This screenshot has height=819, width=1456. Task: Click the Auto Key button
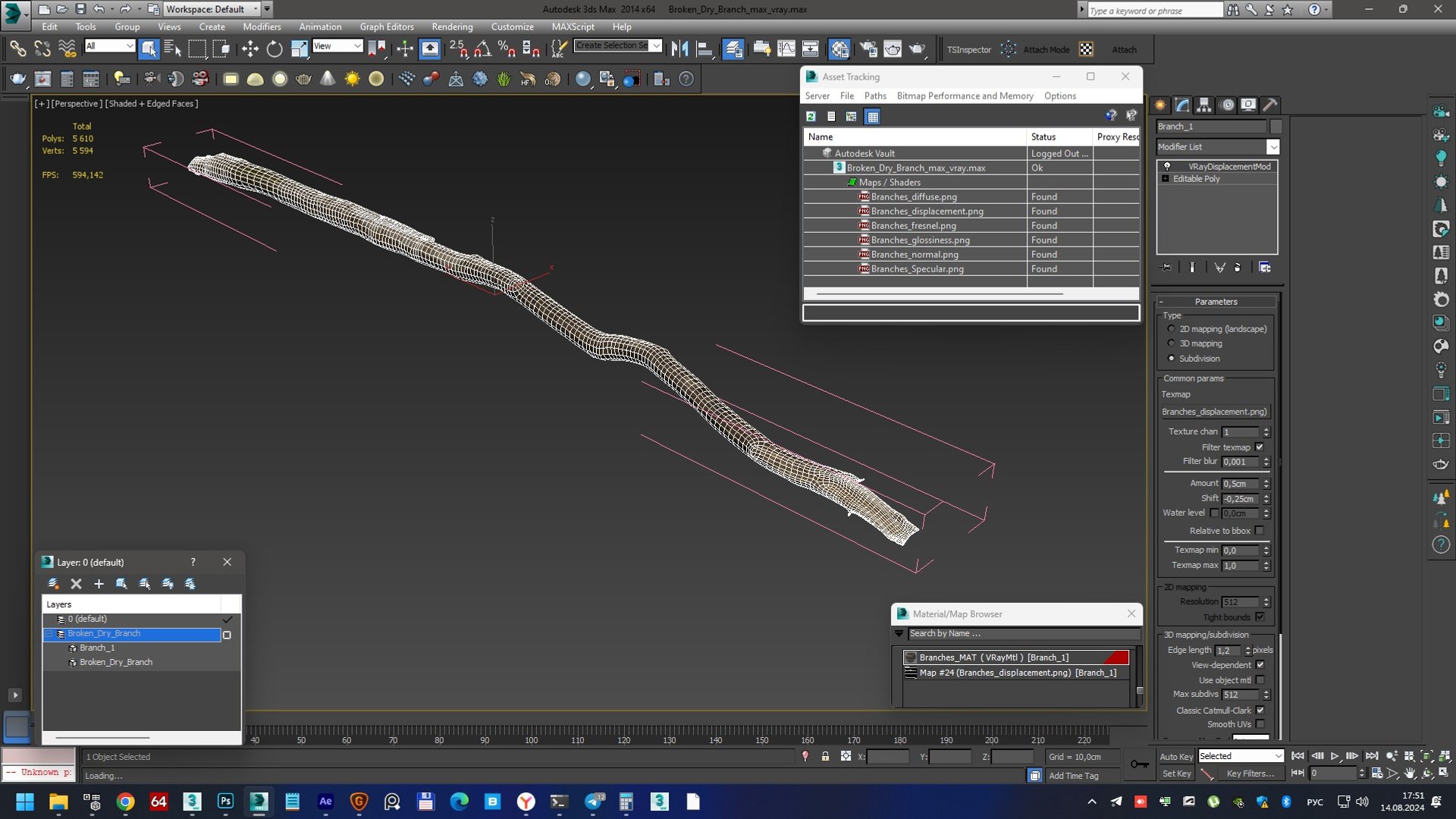pos(1176,757)
